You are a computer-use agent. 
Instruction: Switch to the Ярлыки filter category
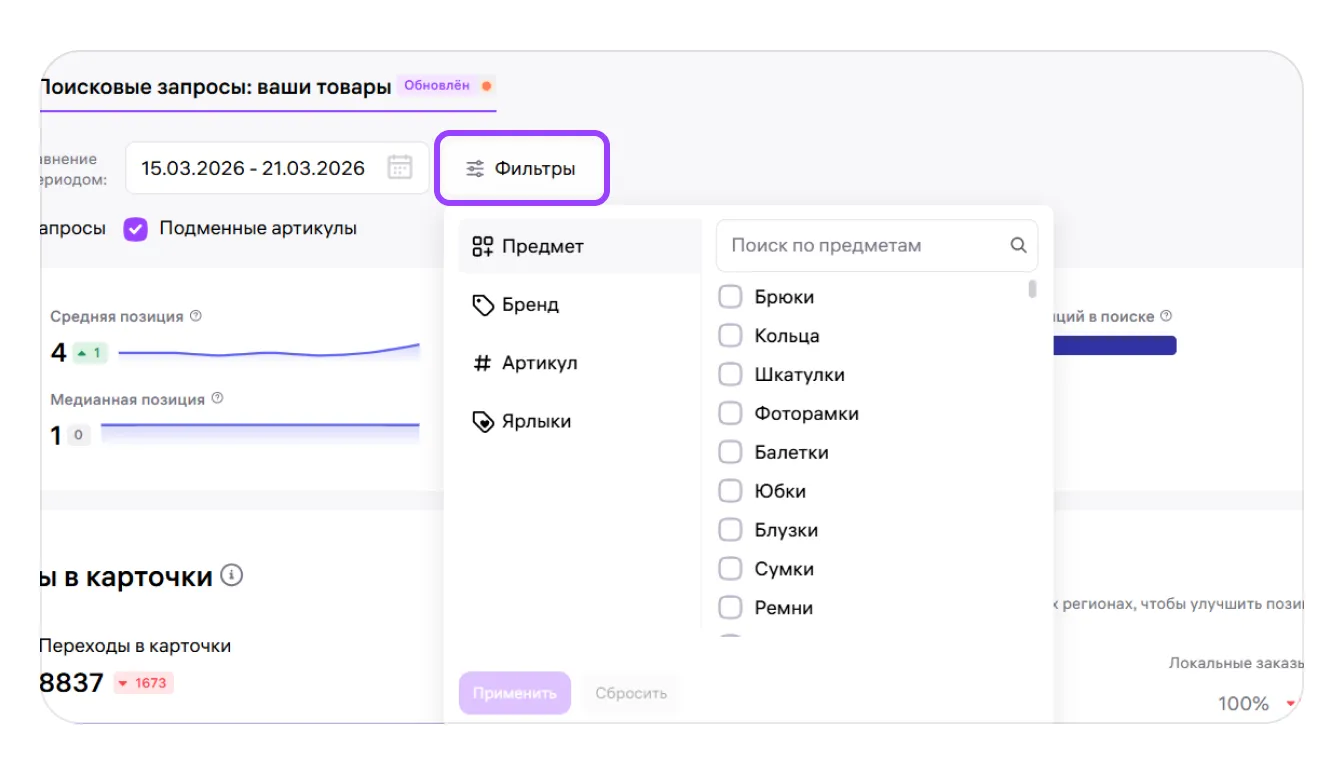[536, 421]
